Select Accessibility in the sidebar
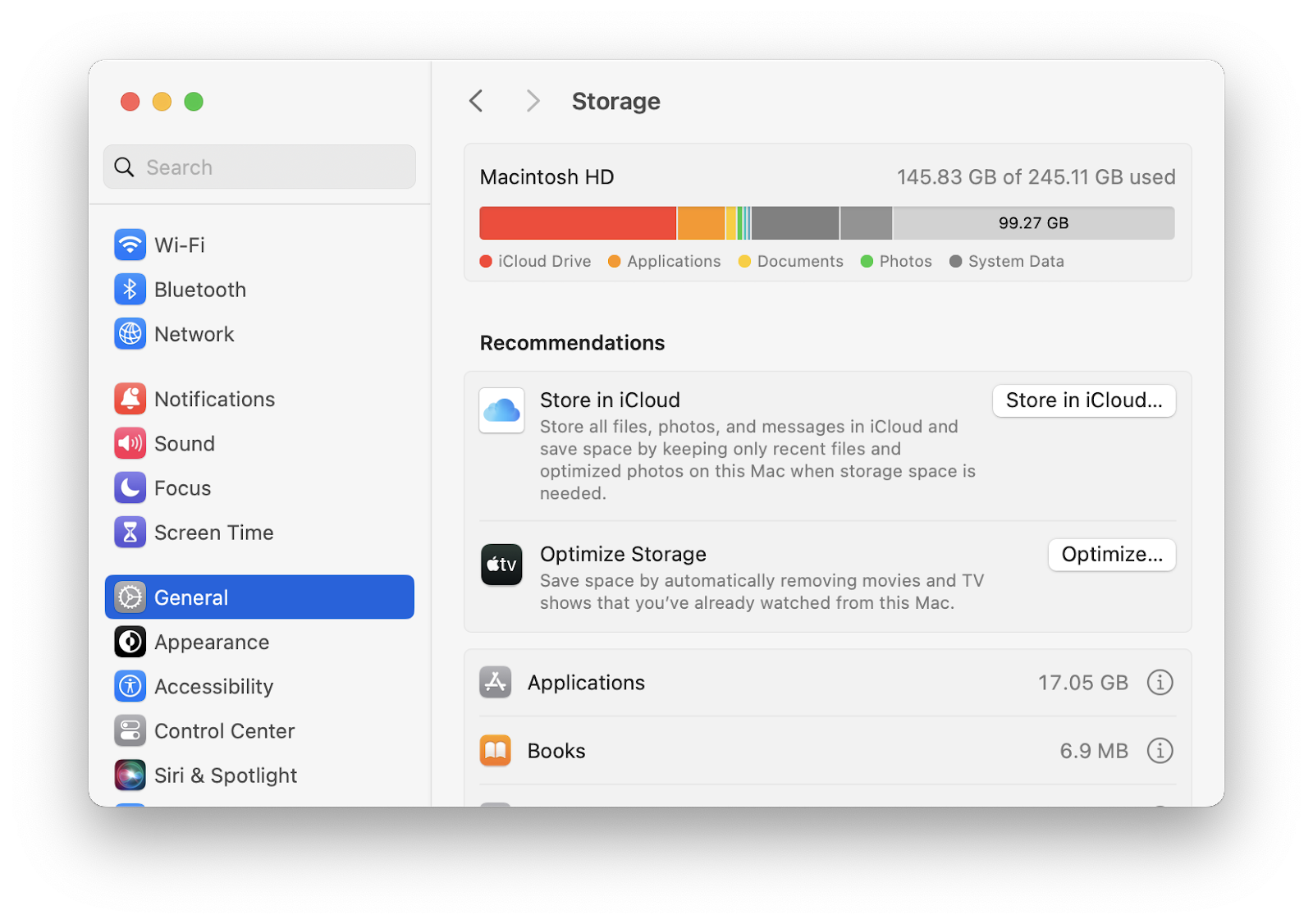Screen dimensions: 1313x924 pyautogui.click(x=213, y=687)
